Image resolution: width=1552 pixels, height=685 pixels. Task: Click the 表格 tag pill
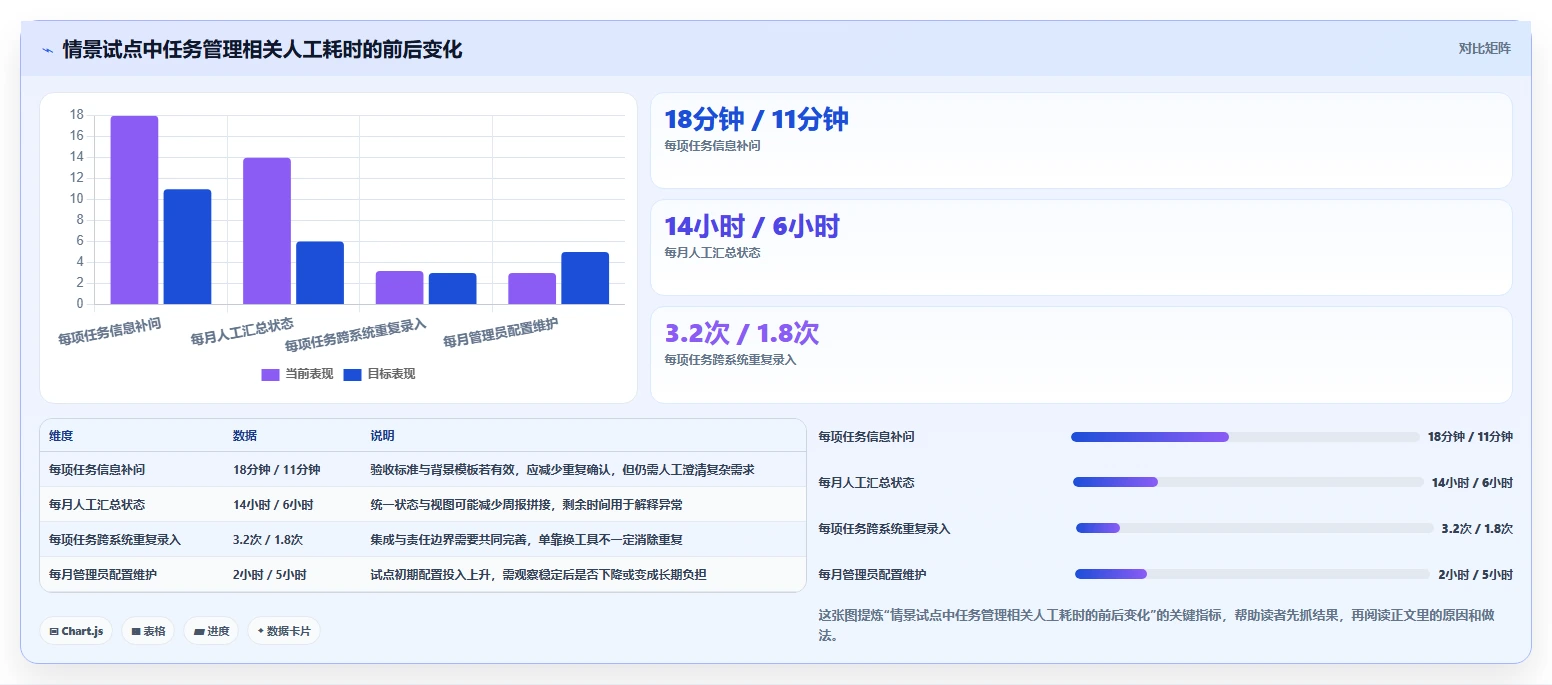(x=148, y=631)
